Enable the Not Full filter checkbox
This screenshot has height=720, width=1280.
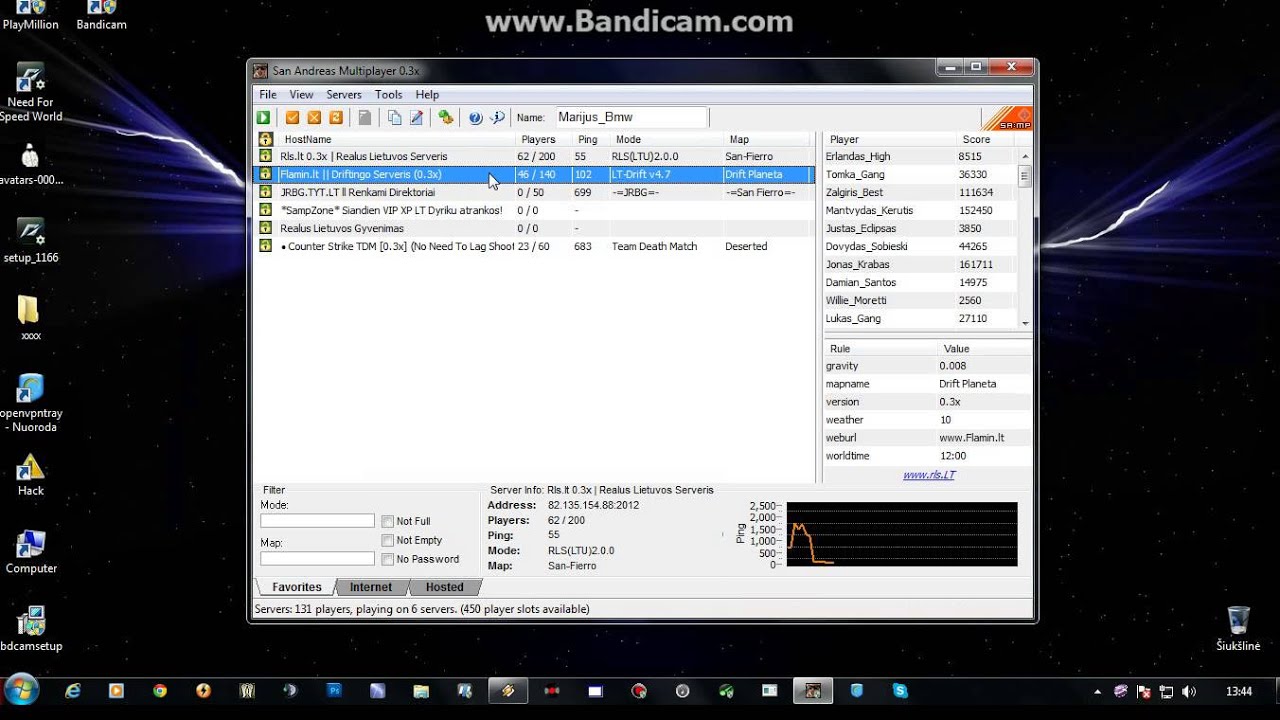coord(387,522)
